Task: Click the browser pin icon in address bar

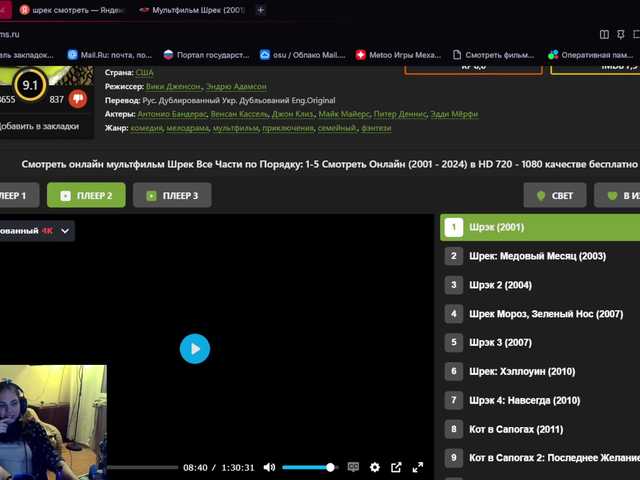Action: click(x=620, y=35)
